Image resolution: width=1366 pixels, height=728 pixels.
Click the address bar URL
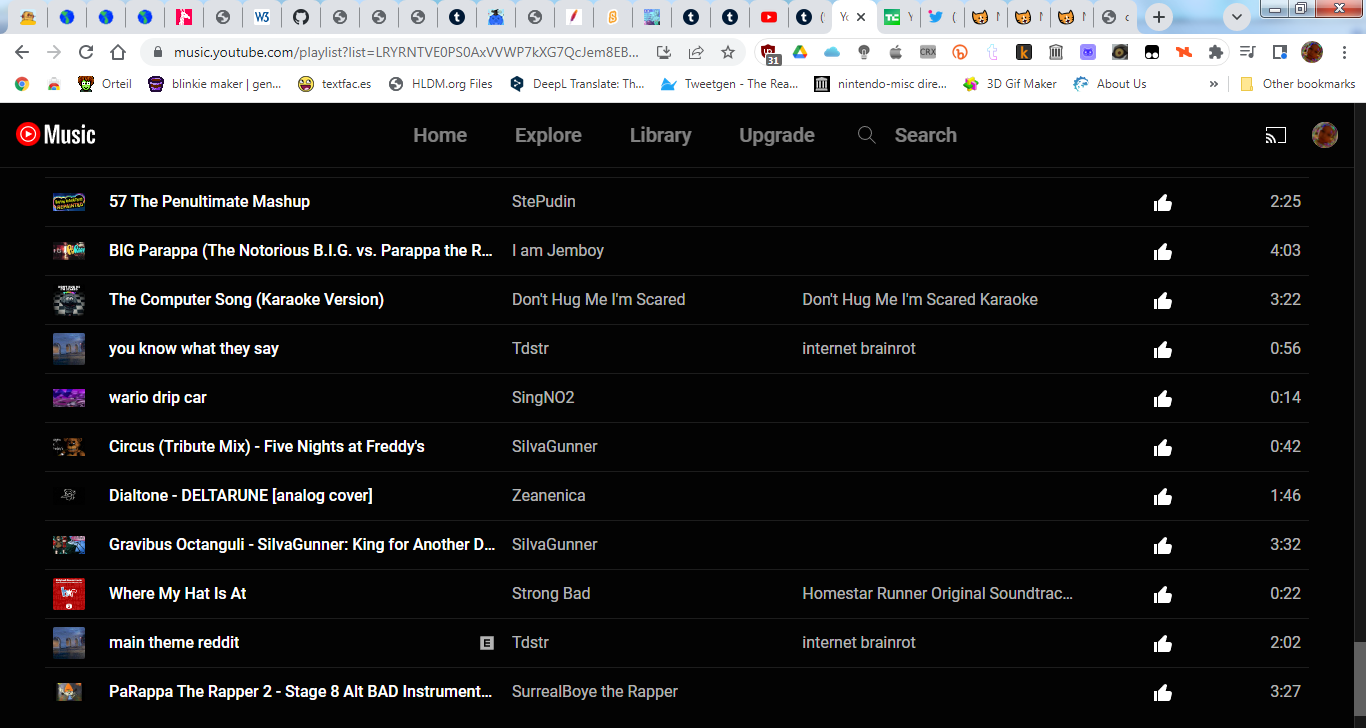[406, 52]
